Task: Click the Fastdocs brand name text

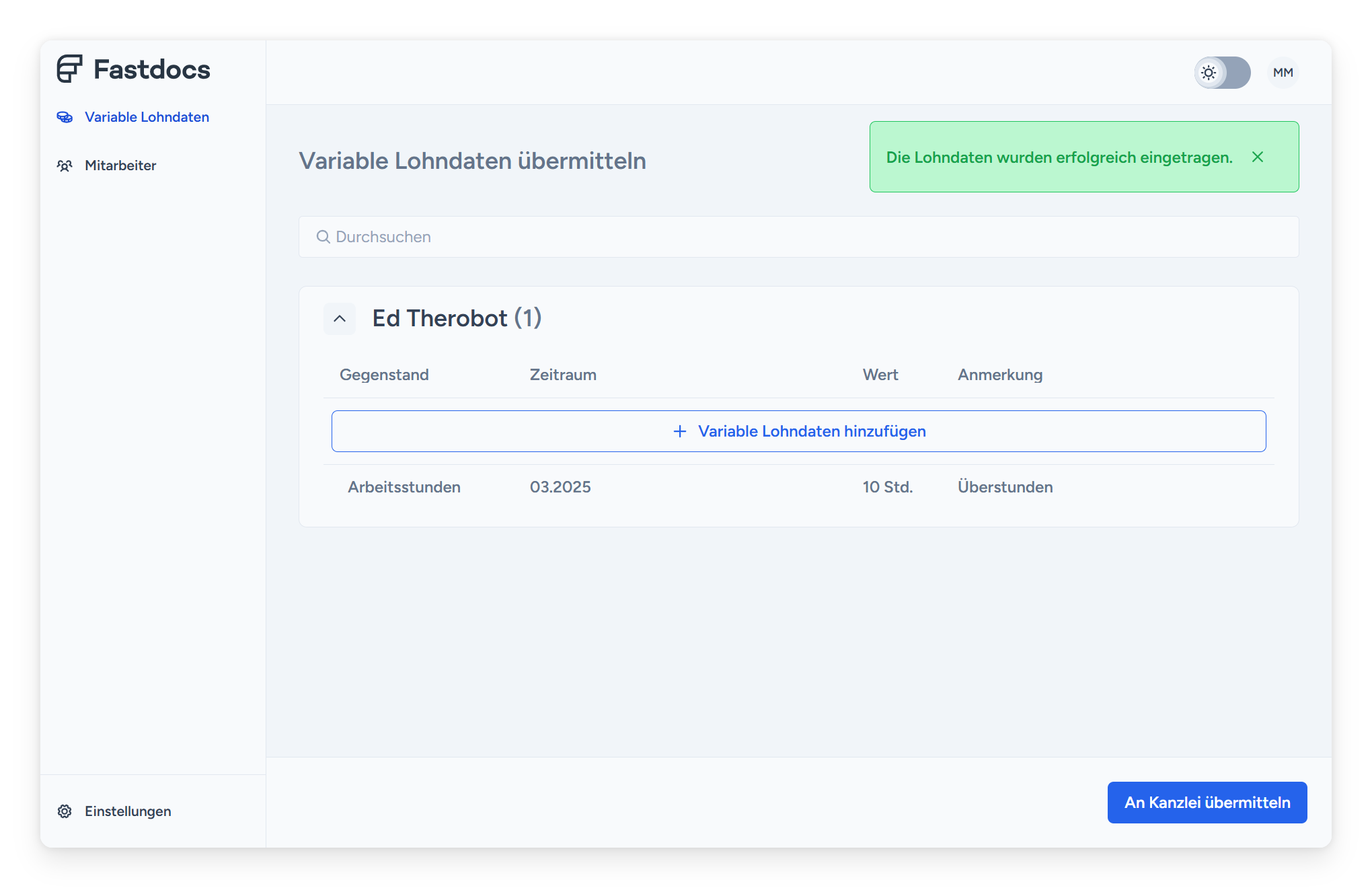Action: 152,69
